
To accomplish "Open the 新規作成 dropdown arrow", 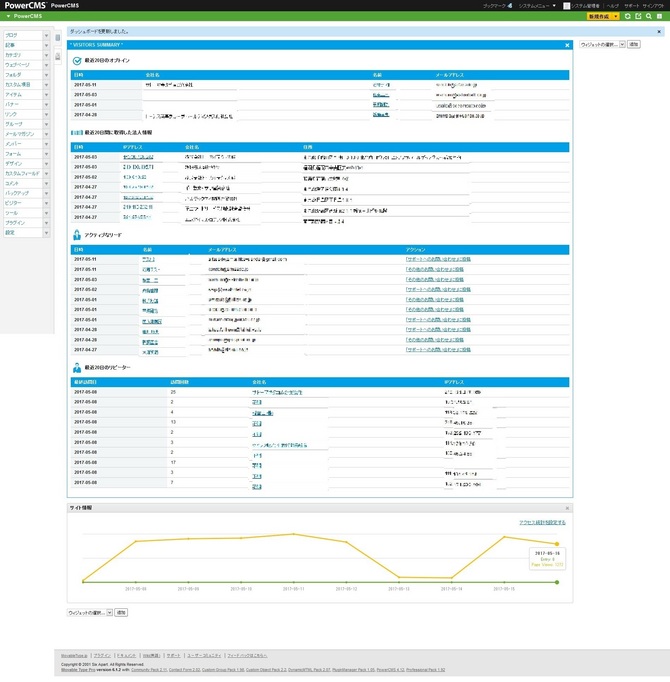I will pyautogui.click(x=616, y=17).
